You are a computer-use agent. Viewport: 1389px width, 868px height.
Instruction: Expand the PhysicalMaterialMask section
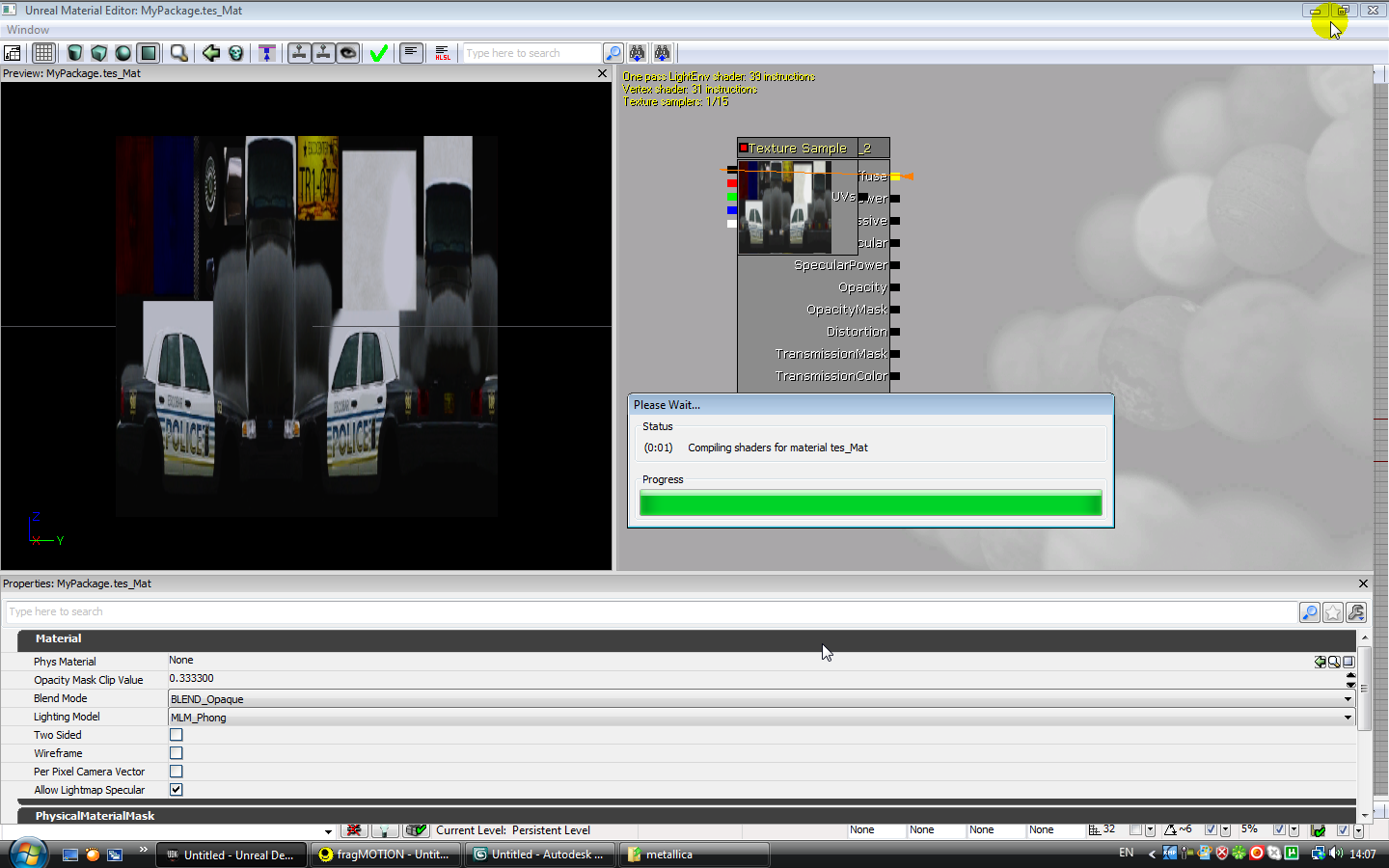687,816
